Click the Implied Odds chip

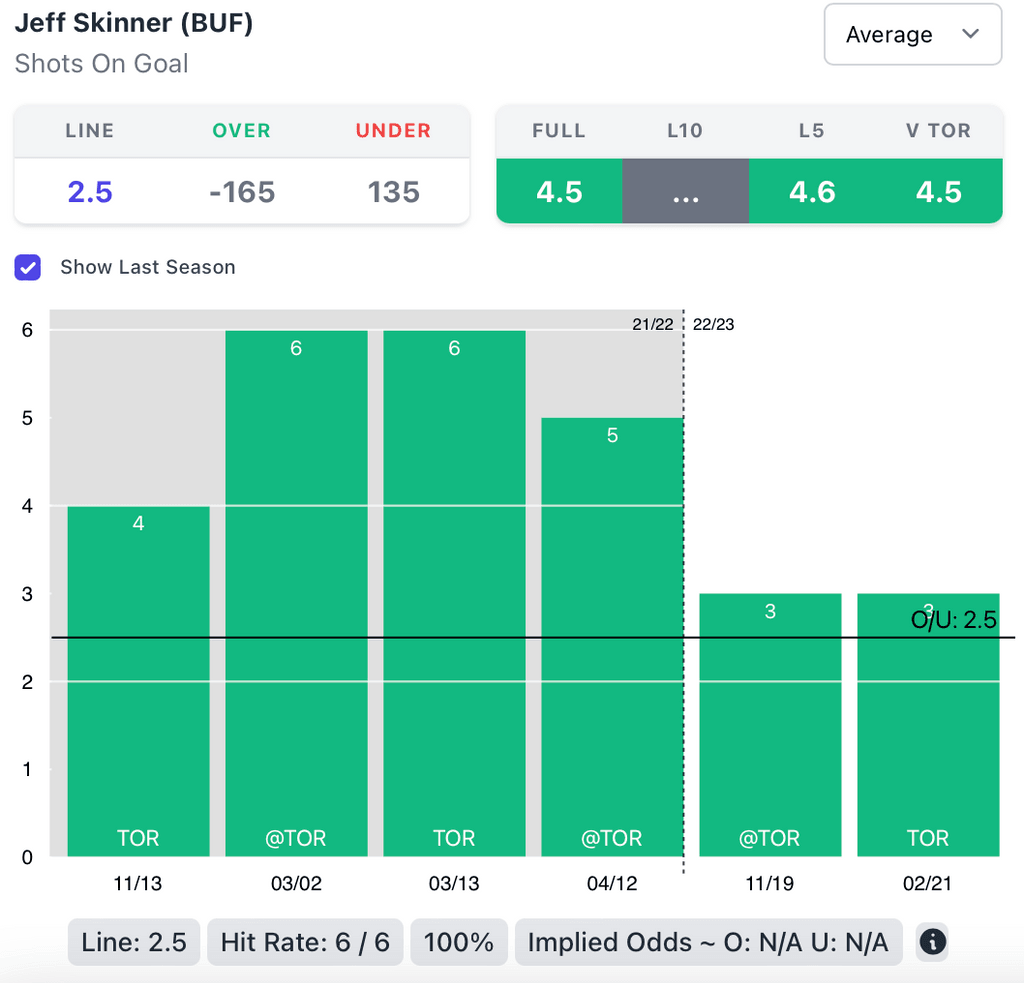708,942
